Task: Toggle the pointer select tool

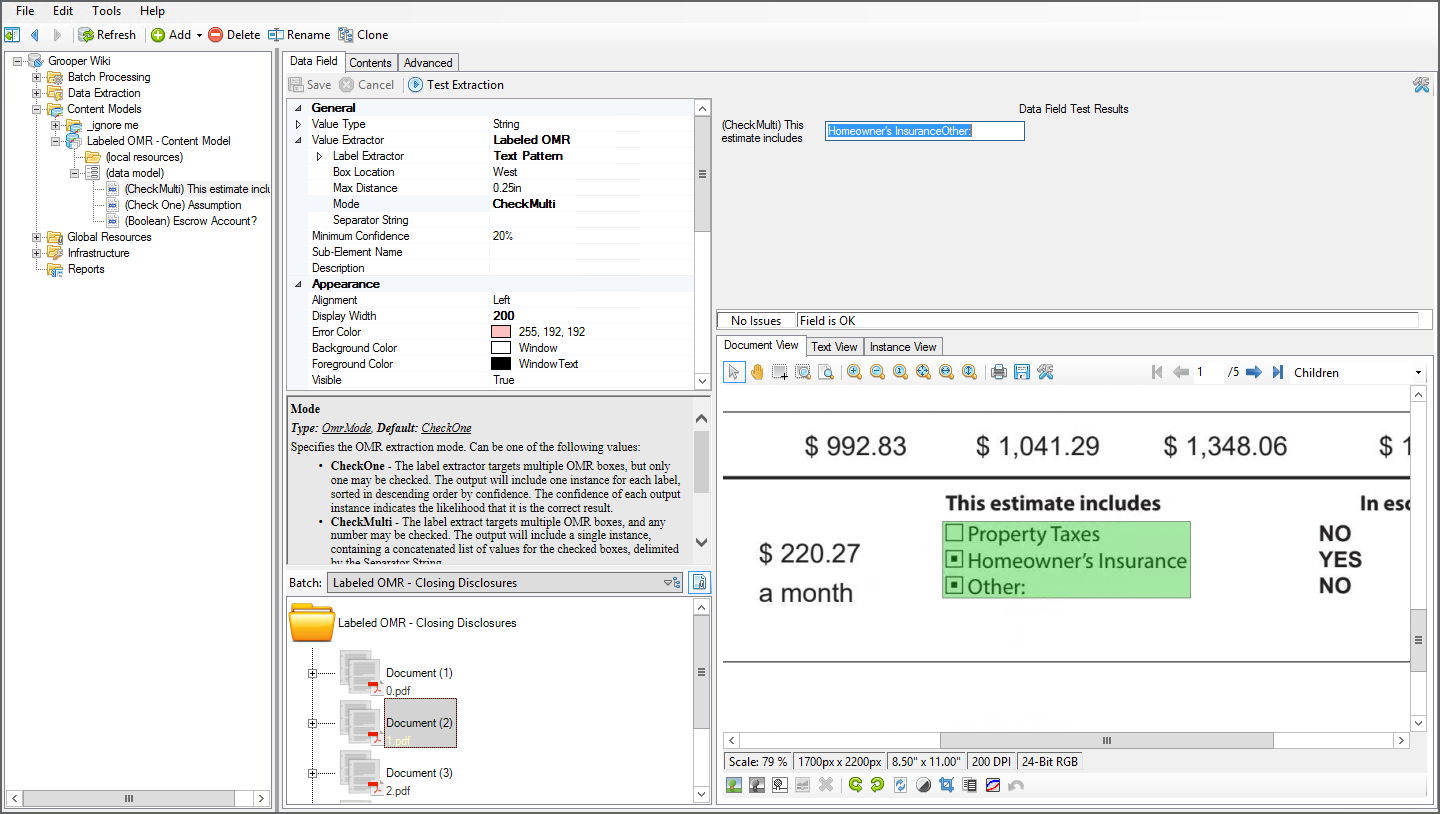Action: [x=734, y=372]
